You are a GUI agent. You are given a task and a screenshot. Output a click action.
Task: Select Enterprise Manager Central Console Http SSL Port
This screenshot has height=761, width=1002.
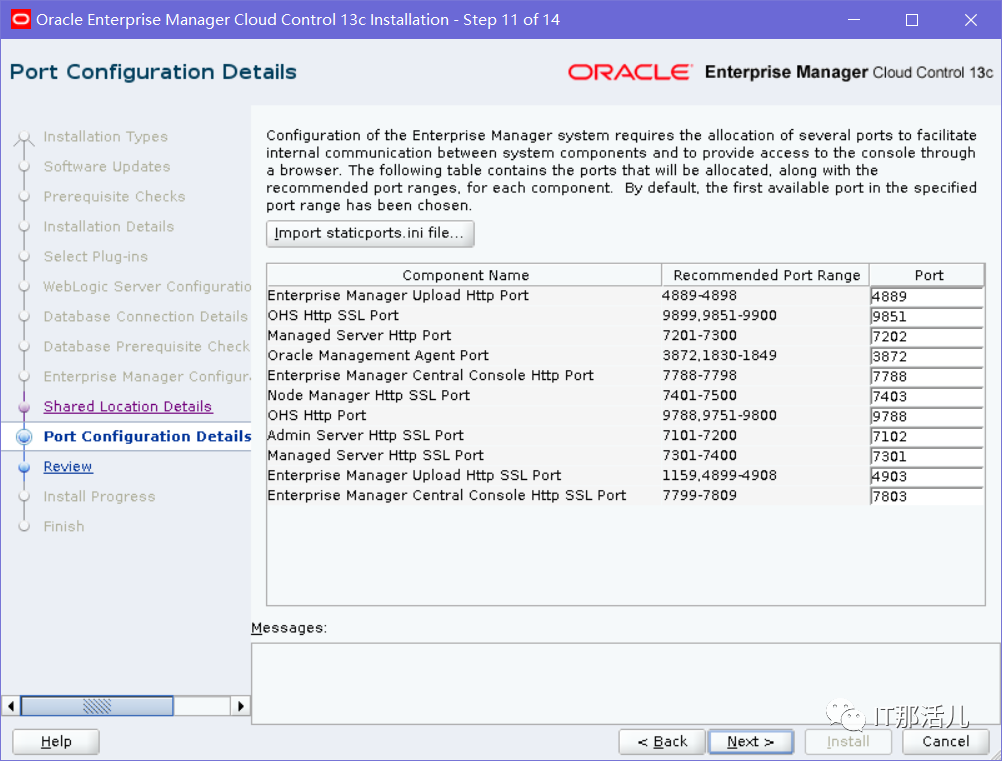pyautogui.click(x=447, y=495)
